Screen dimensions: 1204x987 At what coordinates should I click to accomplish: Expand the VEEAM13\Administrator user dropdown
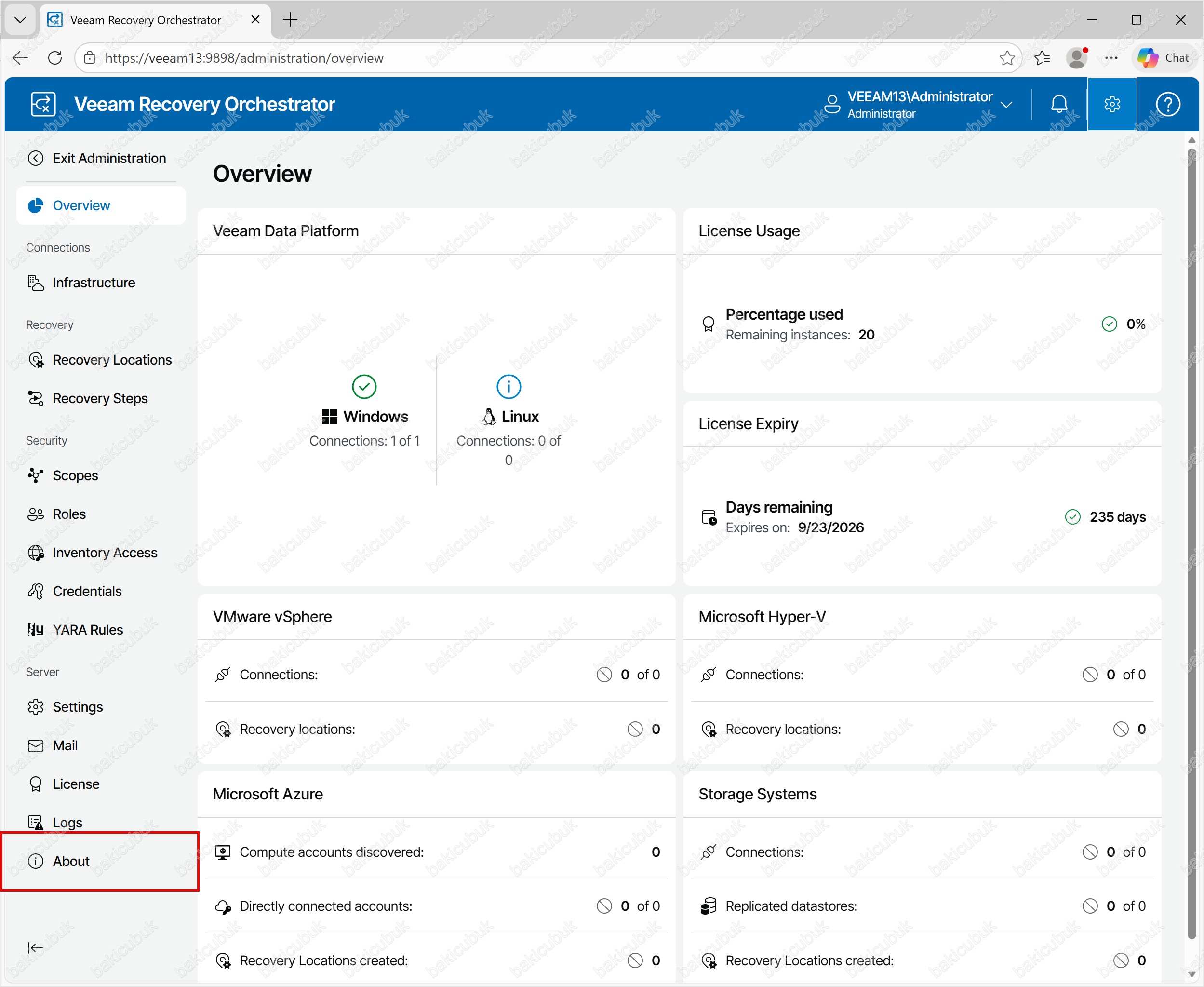[1006, 105]
